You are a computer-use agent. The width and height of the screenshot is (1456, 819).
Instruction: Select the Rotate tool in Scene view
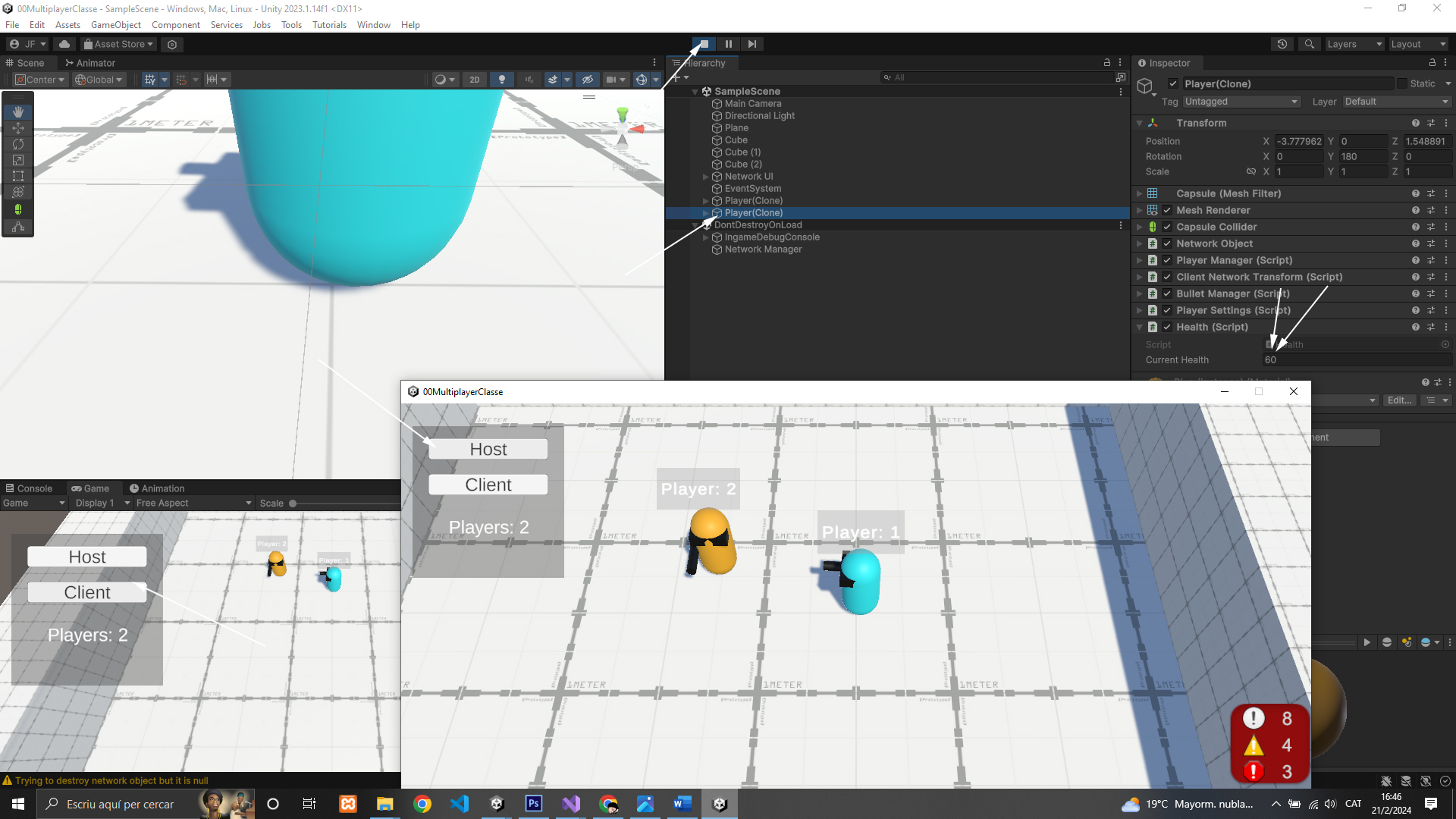[18, 144]
